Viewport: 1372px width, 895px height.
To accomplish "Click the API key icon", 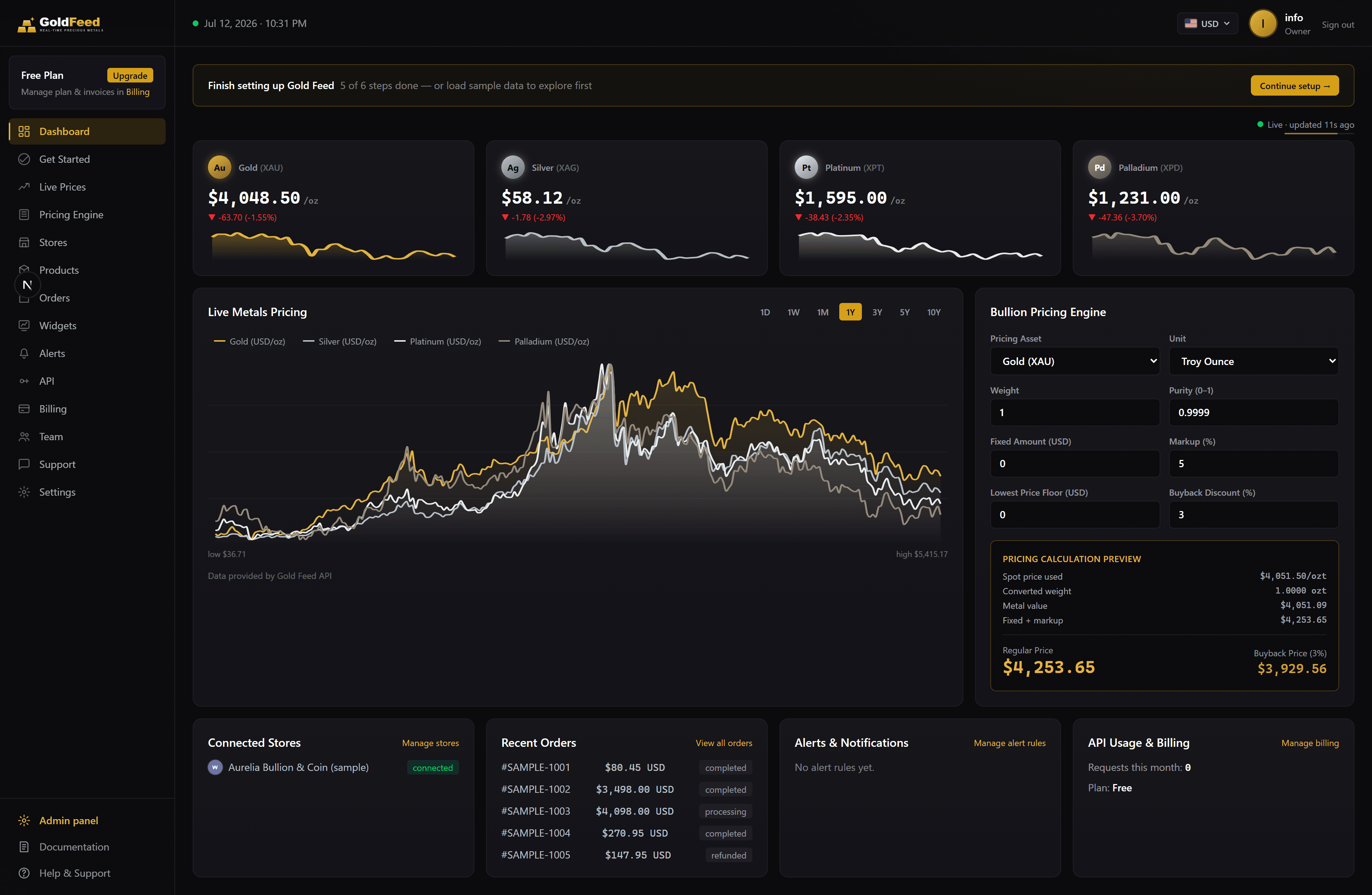I will [x=24, y=381].
